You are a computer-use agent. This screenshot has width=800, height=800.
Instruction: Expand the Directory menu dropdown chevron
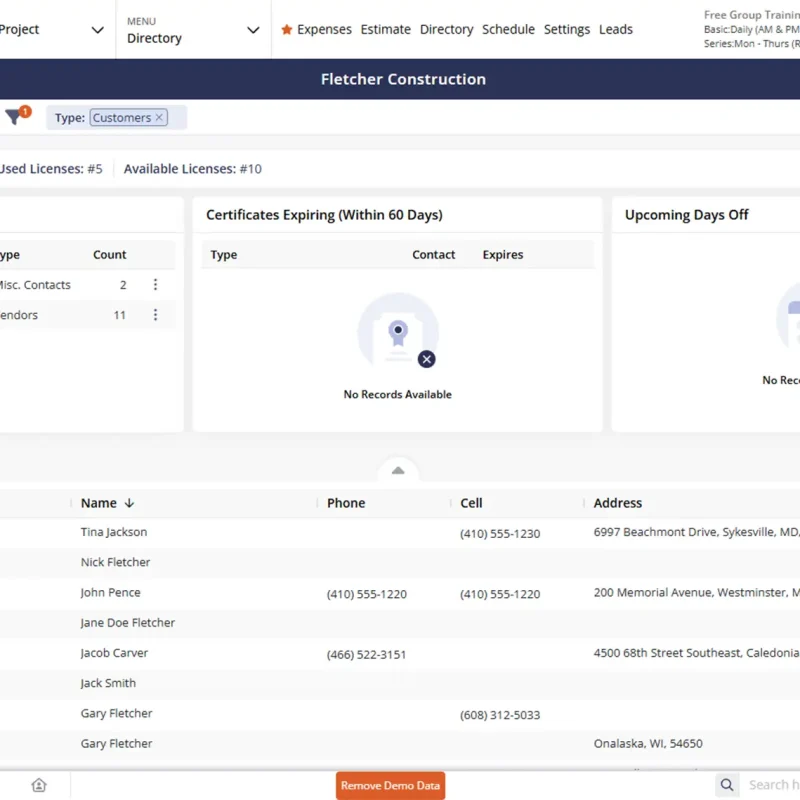(253, 30)
